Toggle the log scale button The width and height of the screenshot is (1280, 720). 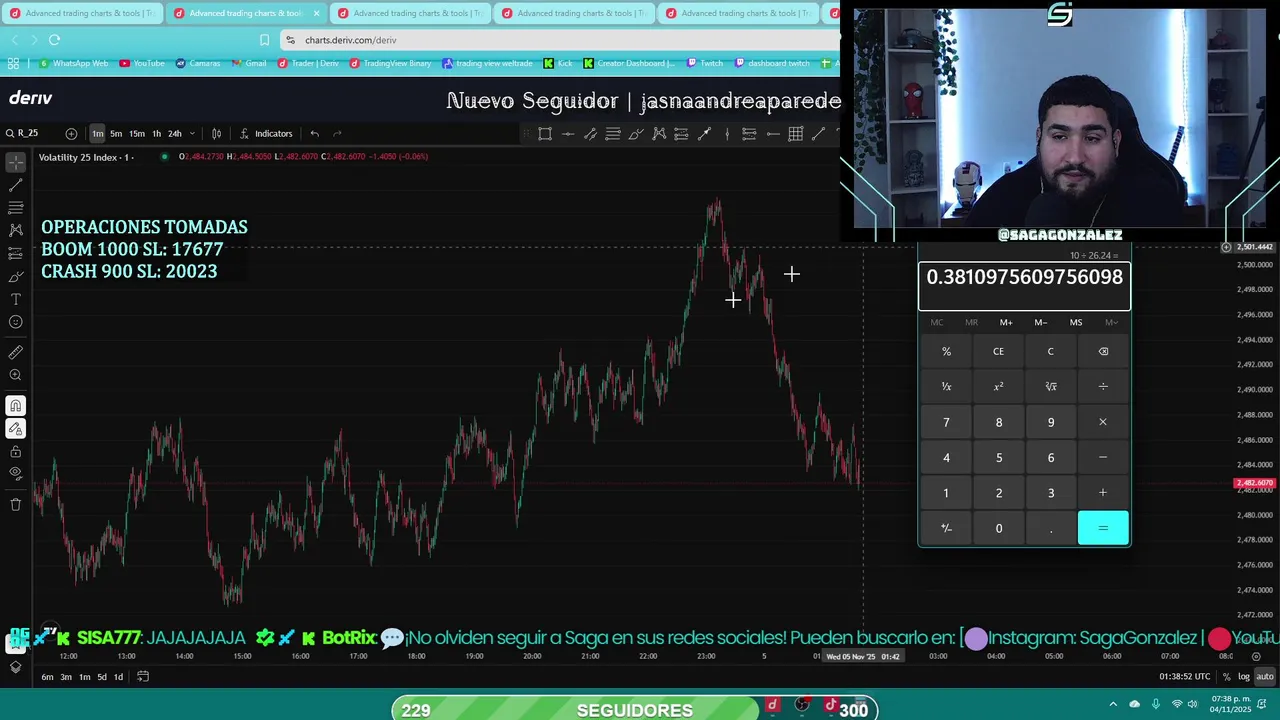(1244, 677)
